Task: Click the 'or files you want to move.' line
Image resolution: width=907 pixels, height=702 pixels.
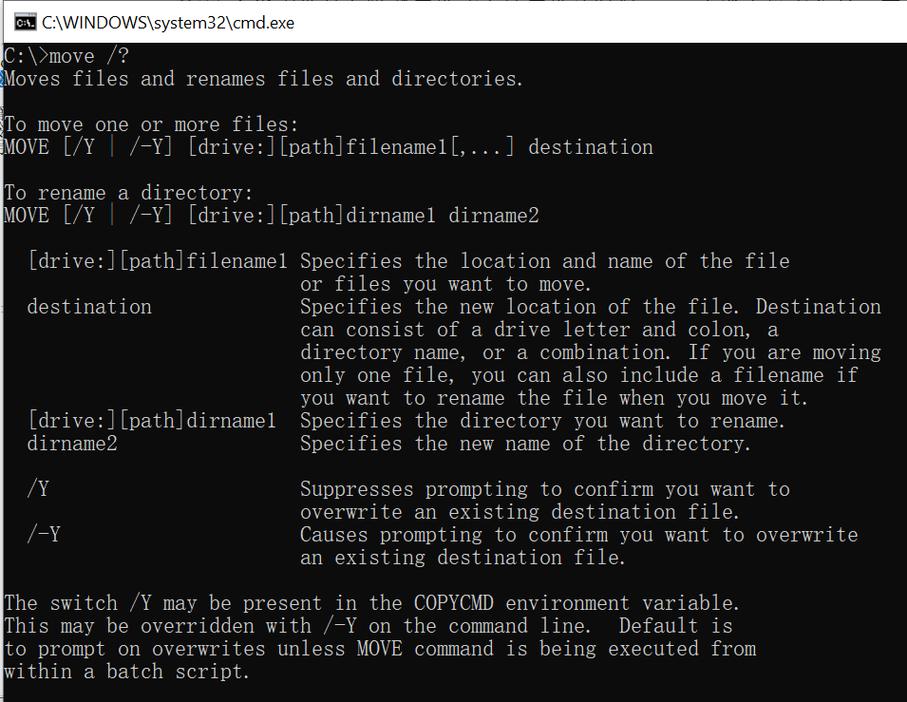Action: [446, 285]
